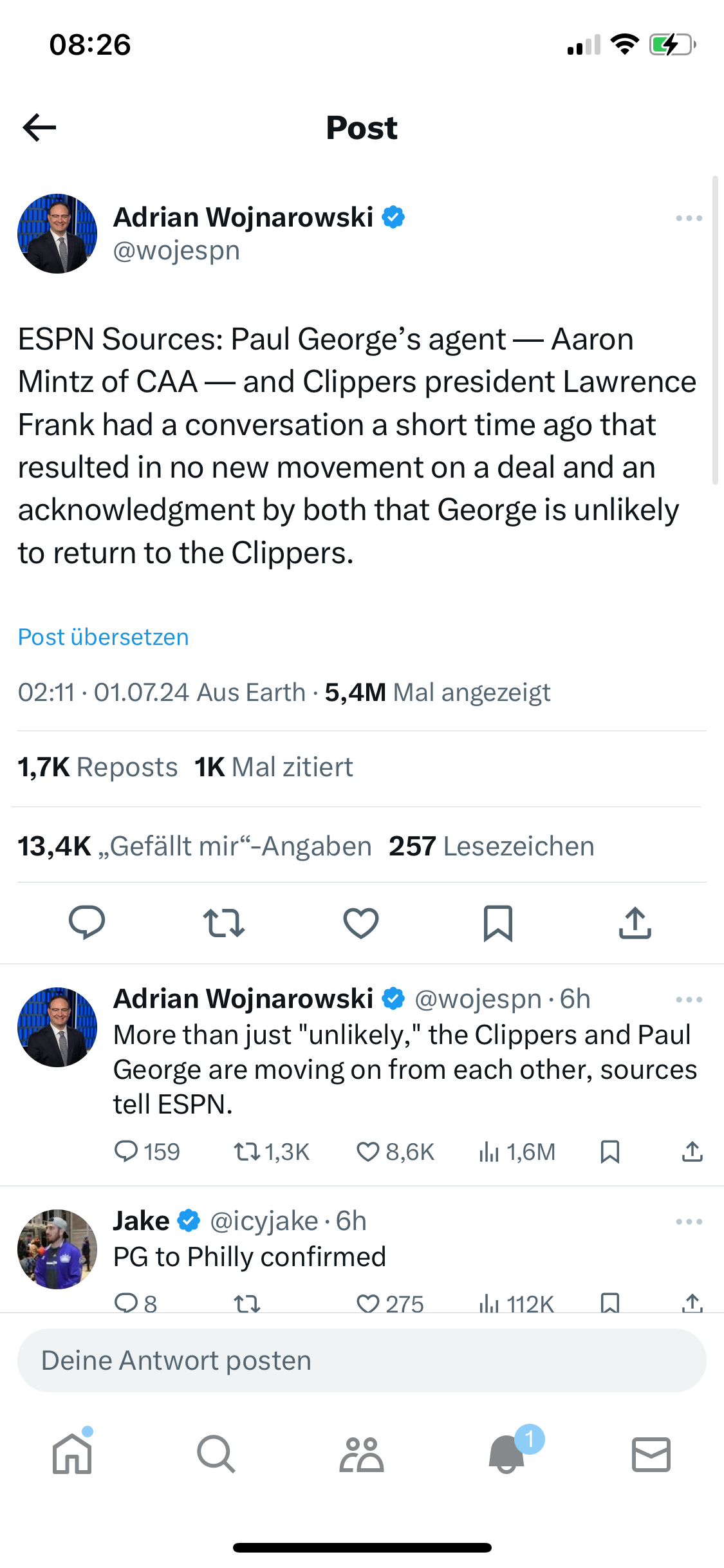Click the "Post übersetzen" link
The image size is (724, 1568).
(x=104, y=637)
